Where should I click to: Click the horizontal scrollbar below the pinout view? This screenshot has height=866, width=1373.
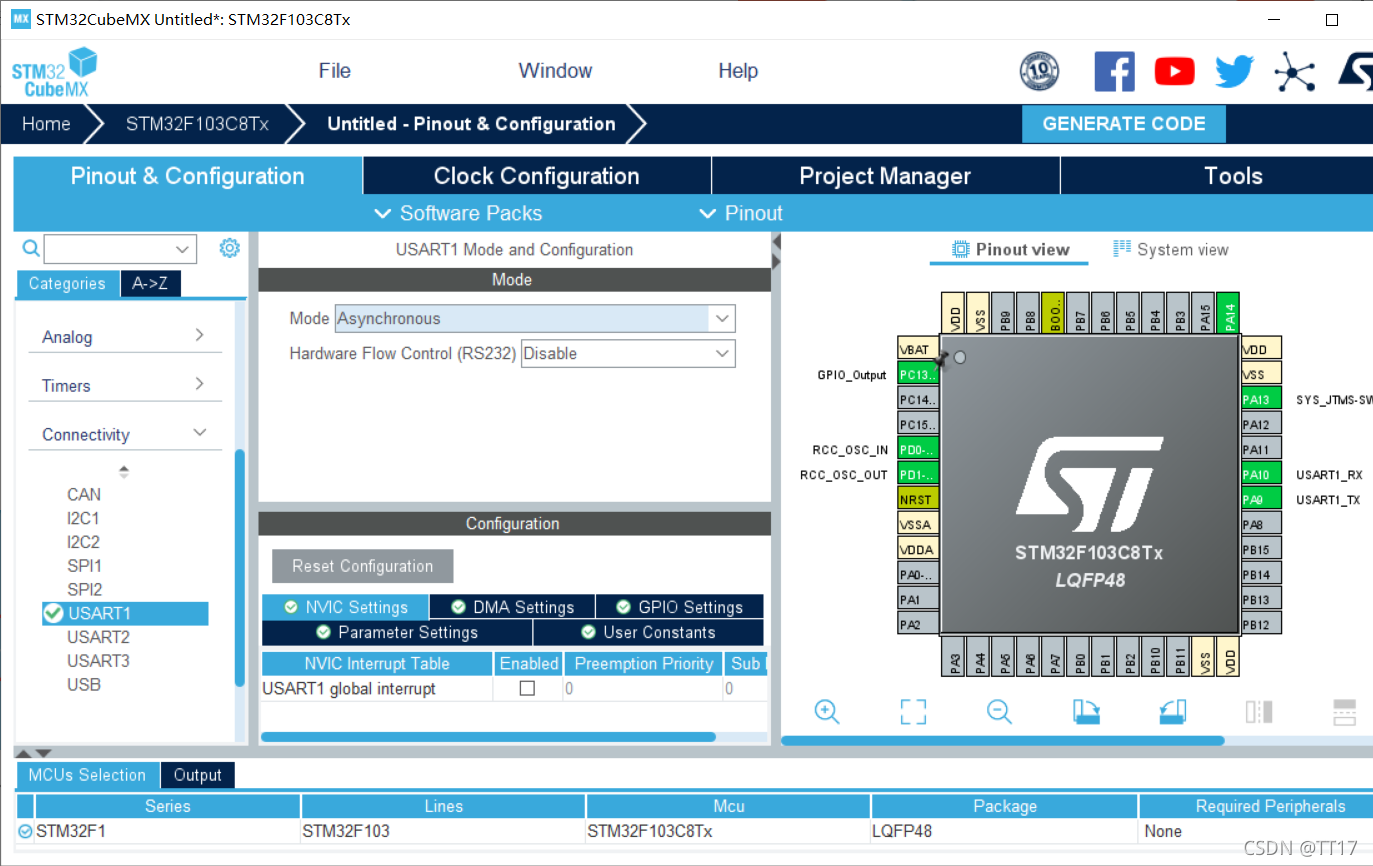pyautogui.click(x=1002, y=741)
